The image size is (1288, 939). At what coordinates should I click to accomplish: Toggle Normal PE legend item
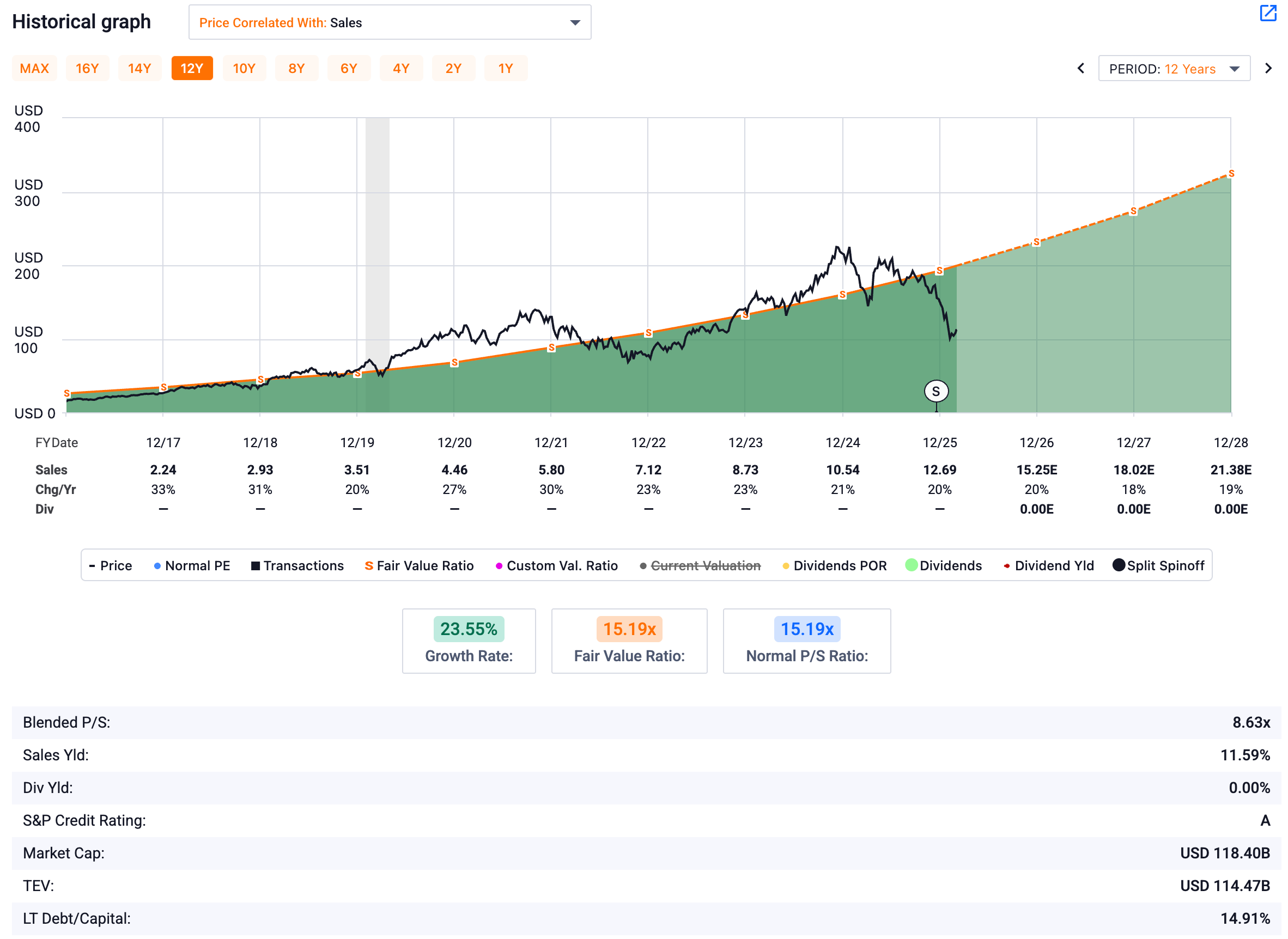tap(192, 565)
